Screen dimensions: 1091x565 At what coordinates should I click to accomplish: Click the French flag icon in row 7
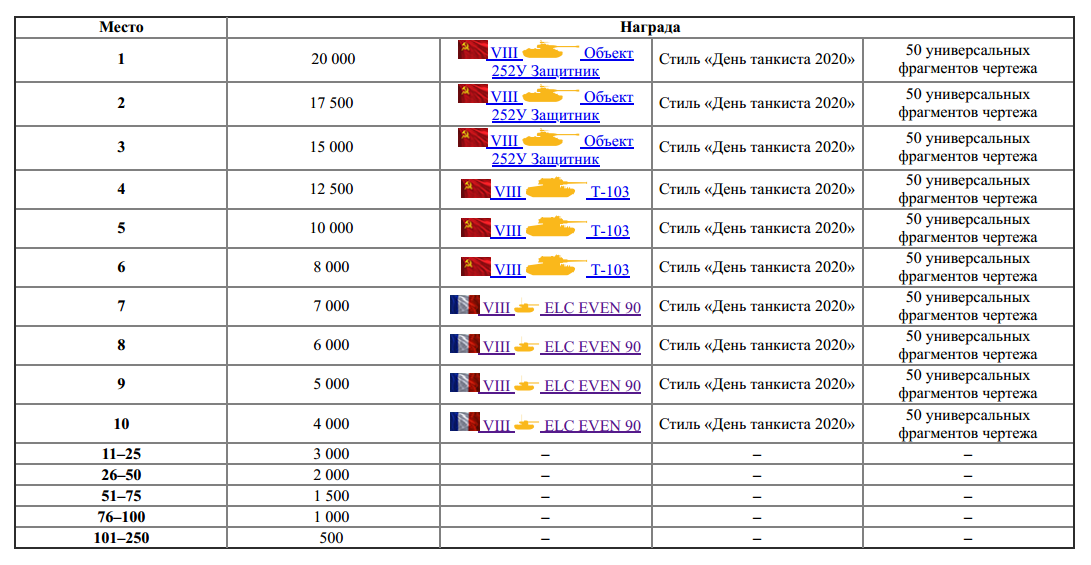(464, 304)
